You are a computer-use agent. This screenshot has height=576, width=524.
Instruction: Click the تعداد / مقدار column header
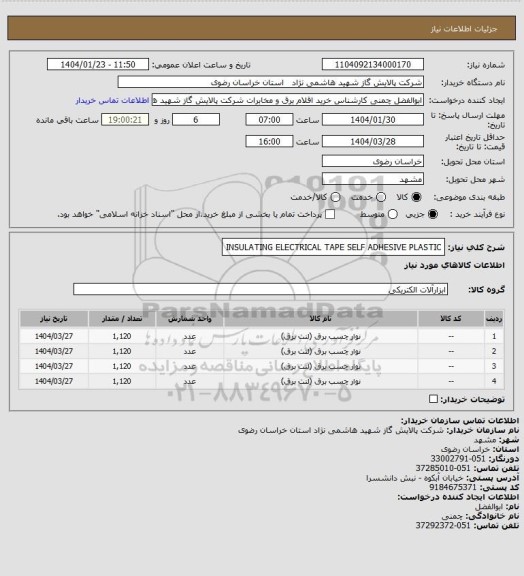[x=122, y=318]
